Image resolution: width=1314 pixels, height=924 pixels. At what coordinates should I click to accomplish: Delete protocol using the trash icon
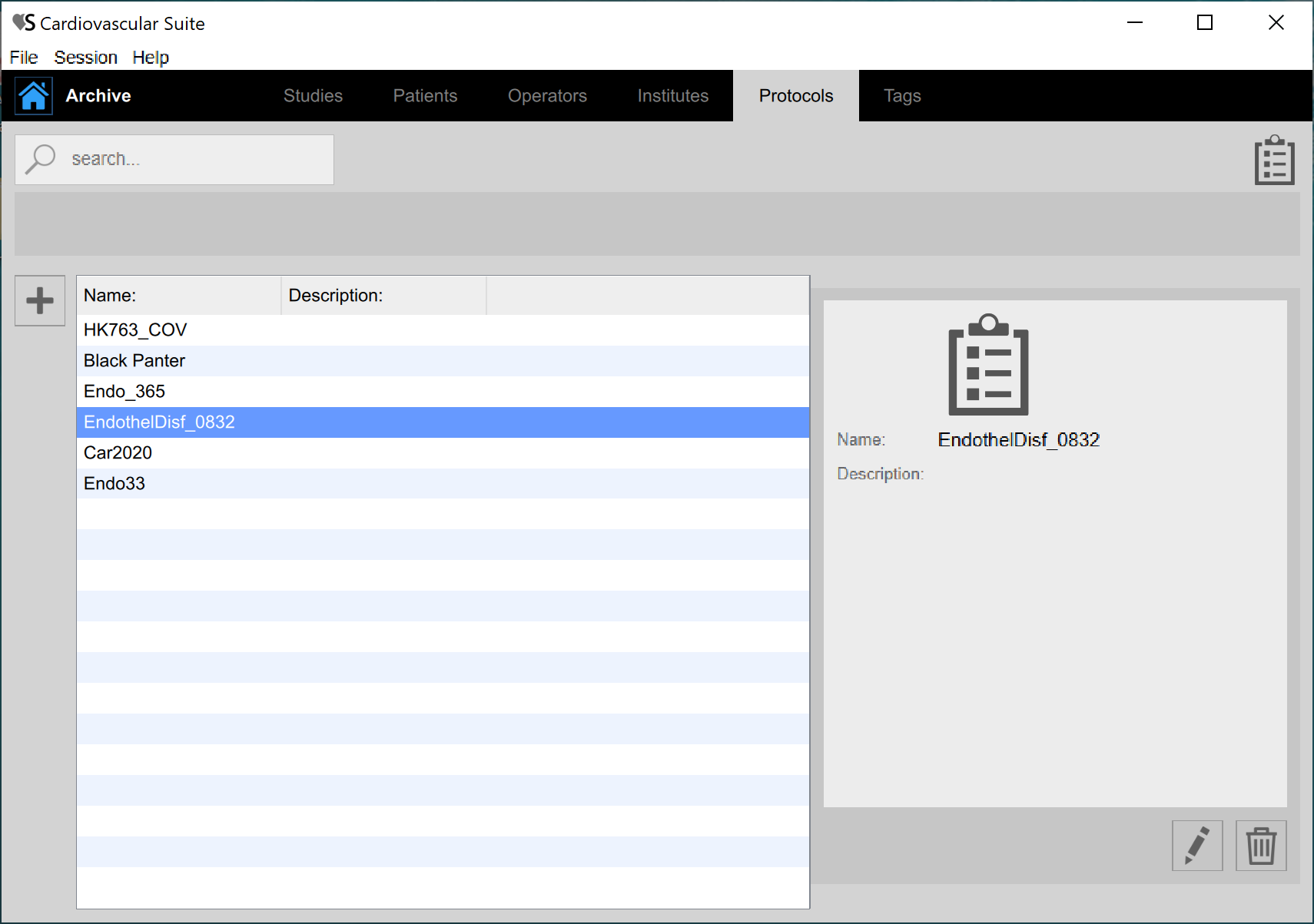click(1260, 846)
